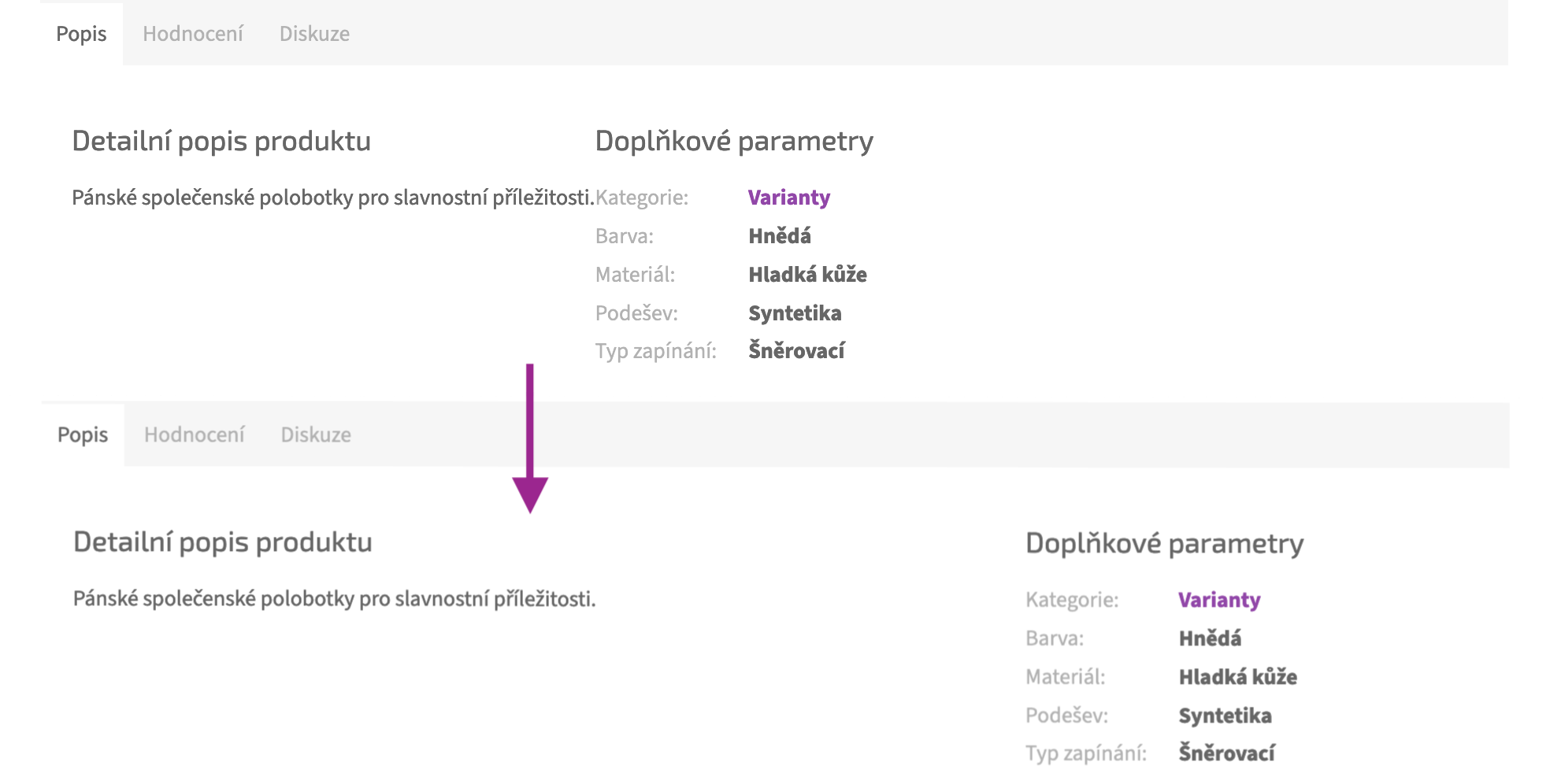Click the Šněrovací value in lower panel
Screen dimensions: 1550x784
point(1226,753)
